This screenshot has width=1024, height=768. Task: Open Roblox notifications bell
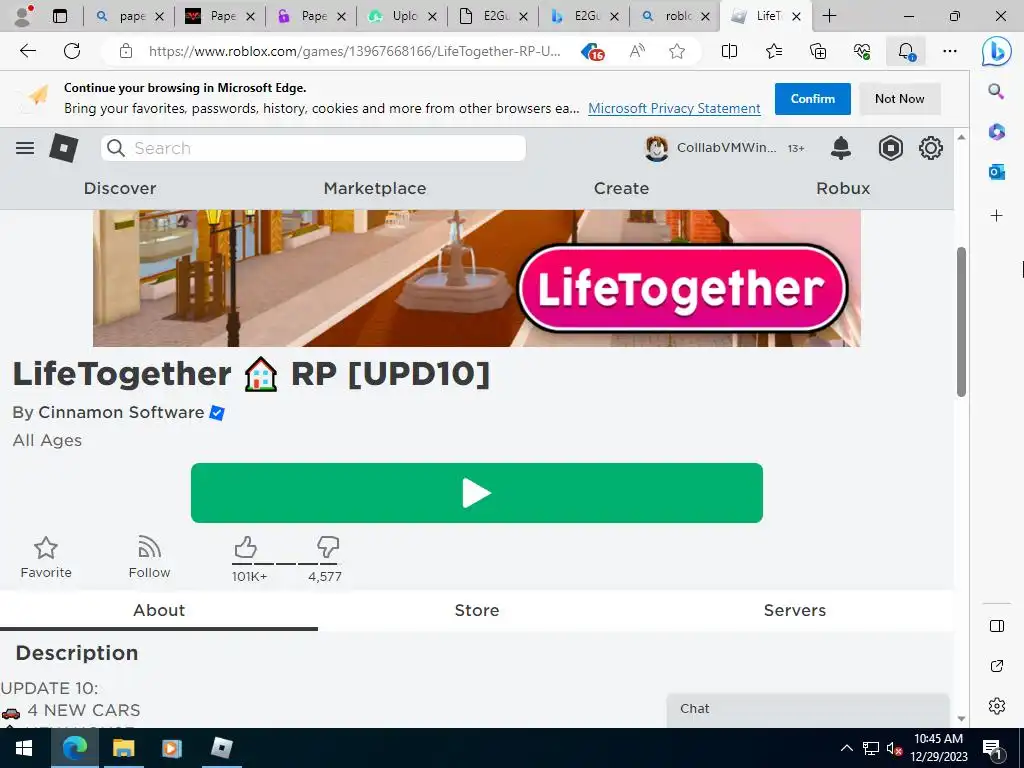click(840, 148)
